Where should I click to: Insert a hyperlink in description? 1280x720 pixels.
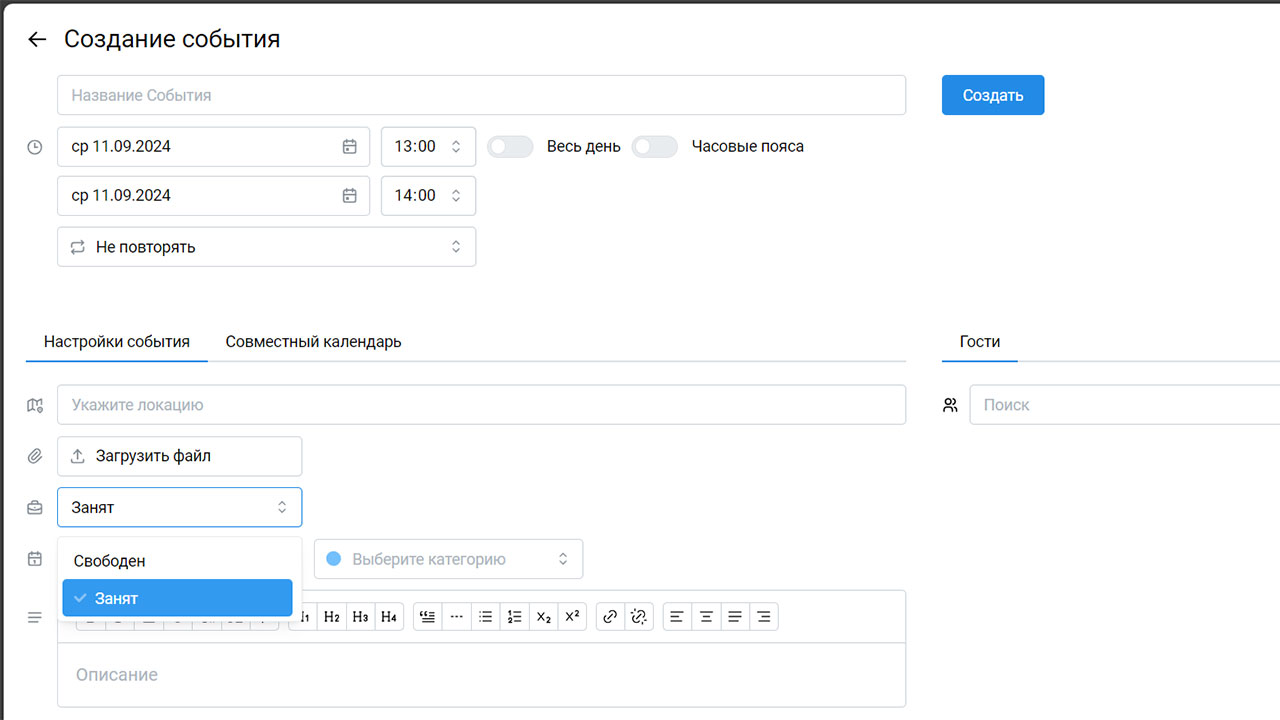pyautogui.click(x=610, y=617)
